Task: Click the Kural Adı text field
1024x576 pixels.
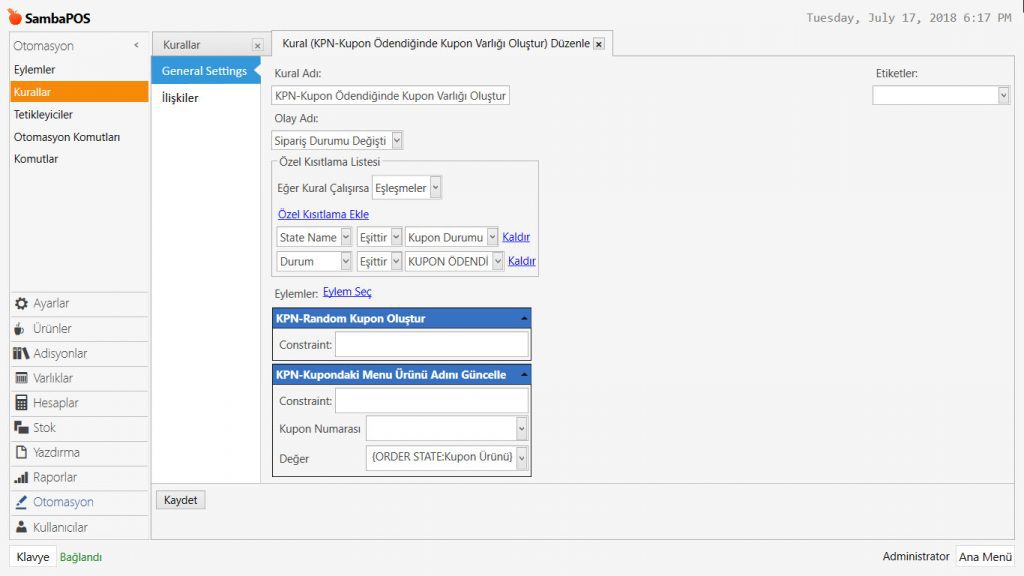Action: (391, 96)
